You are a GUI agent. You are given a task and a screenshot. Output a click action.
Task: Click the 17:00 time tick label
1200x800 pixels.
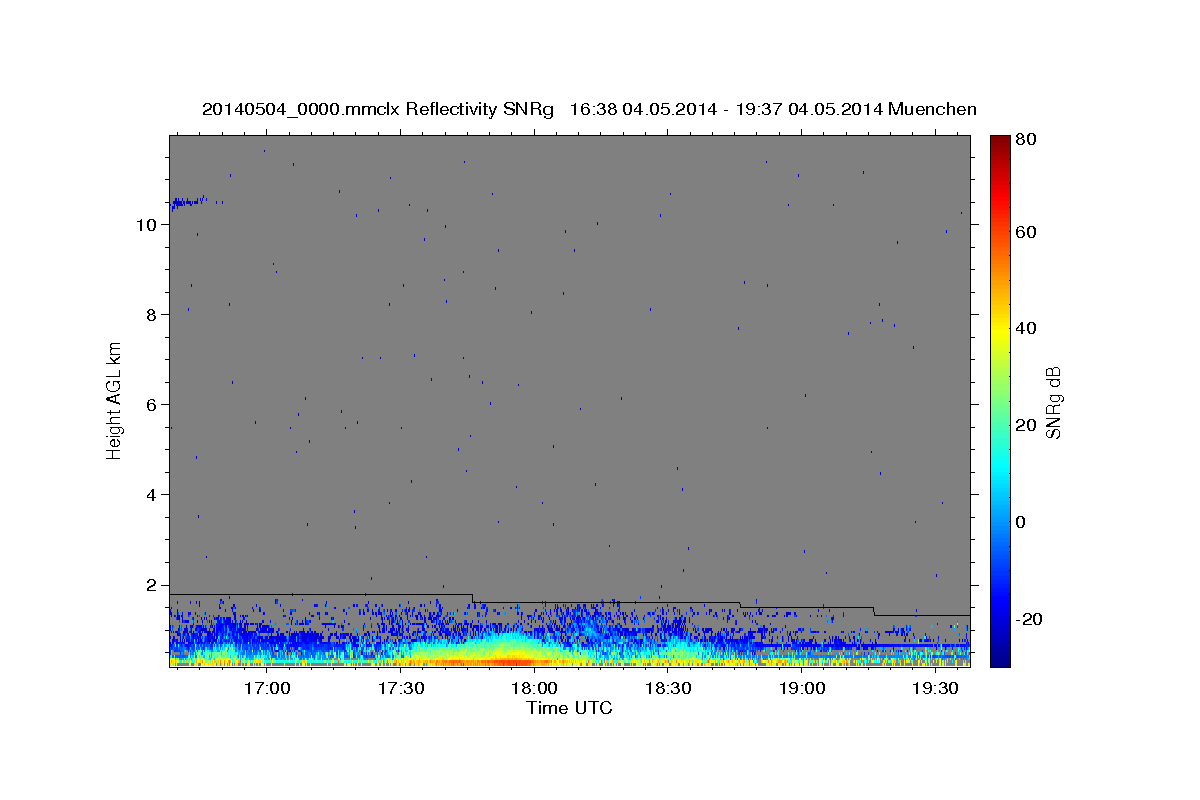(268, 688)
